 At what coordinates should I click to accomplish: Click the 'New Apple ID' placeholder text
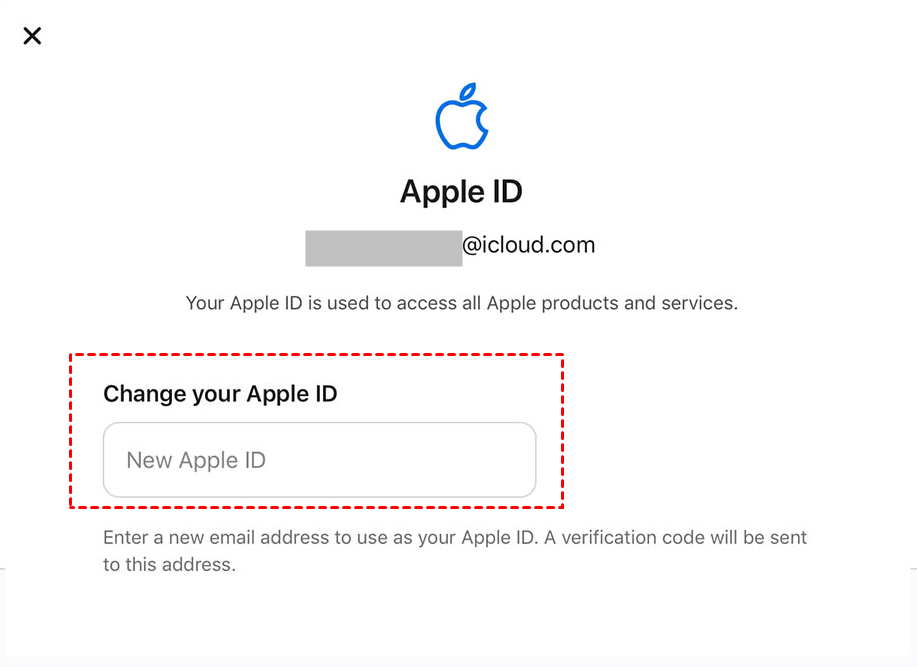pos(196,460)
